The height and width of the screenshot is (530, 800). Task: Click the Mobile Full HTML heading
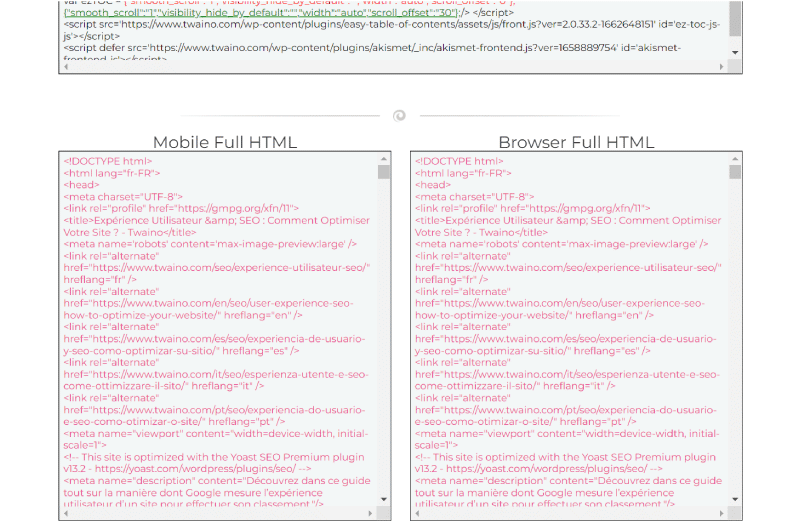click(225, 142)
